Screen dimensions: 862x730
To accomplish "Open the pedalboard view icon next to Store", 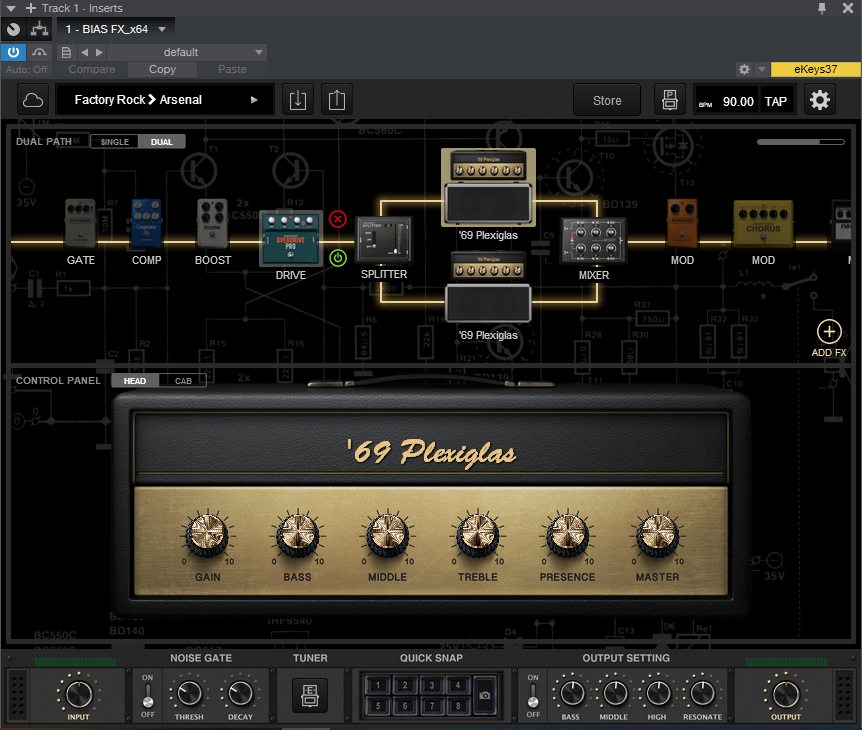I will point(670,100).
